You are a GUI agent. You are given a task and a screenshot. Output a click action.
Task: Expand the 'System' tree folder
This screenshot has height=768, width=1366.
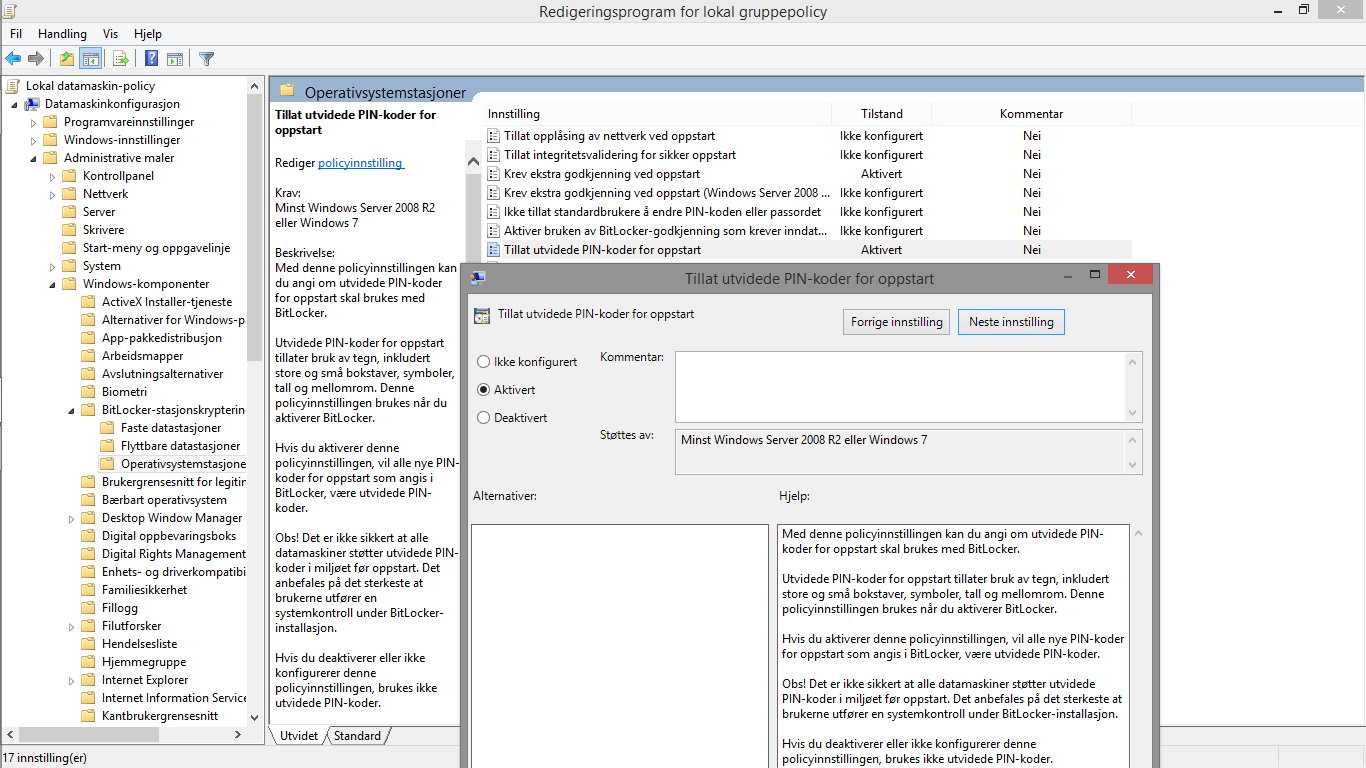point(53,267)
